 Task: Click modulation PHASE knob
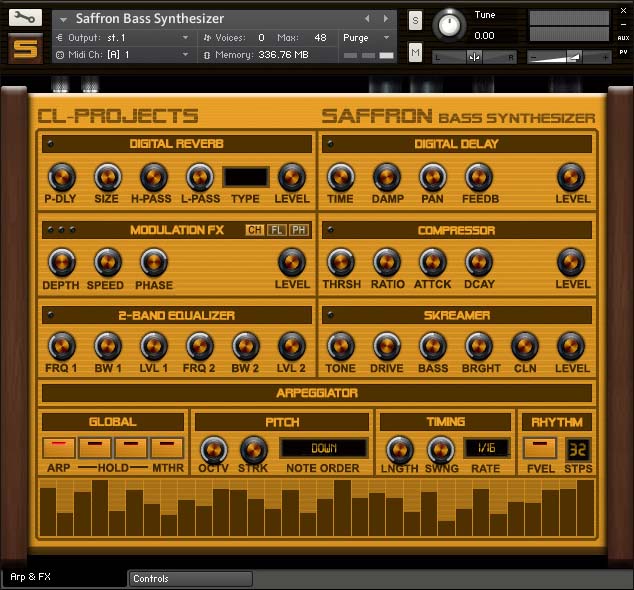pyautogui.click(x=154, y=262)
